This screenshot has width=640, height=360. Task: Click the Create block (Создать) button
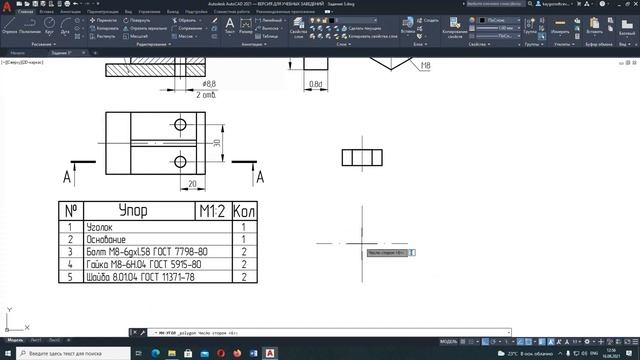(x=428, y=20)
